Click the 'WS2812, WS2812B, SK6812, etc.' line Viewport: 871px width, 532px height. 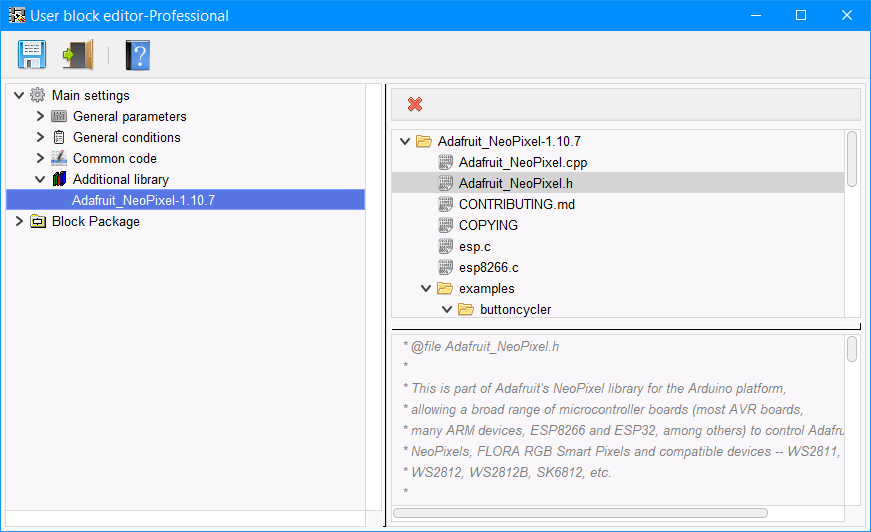[x=507, y=473]
